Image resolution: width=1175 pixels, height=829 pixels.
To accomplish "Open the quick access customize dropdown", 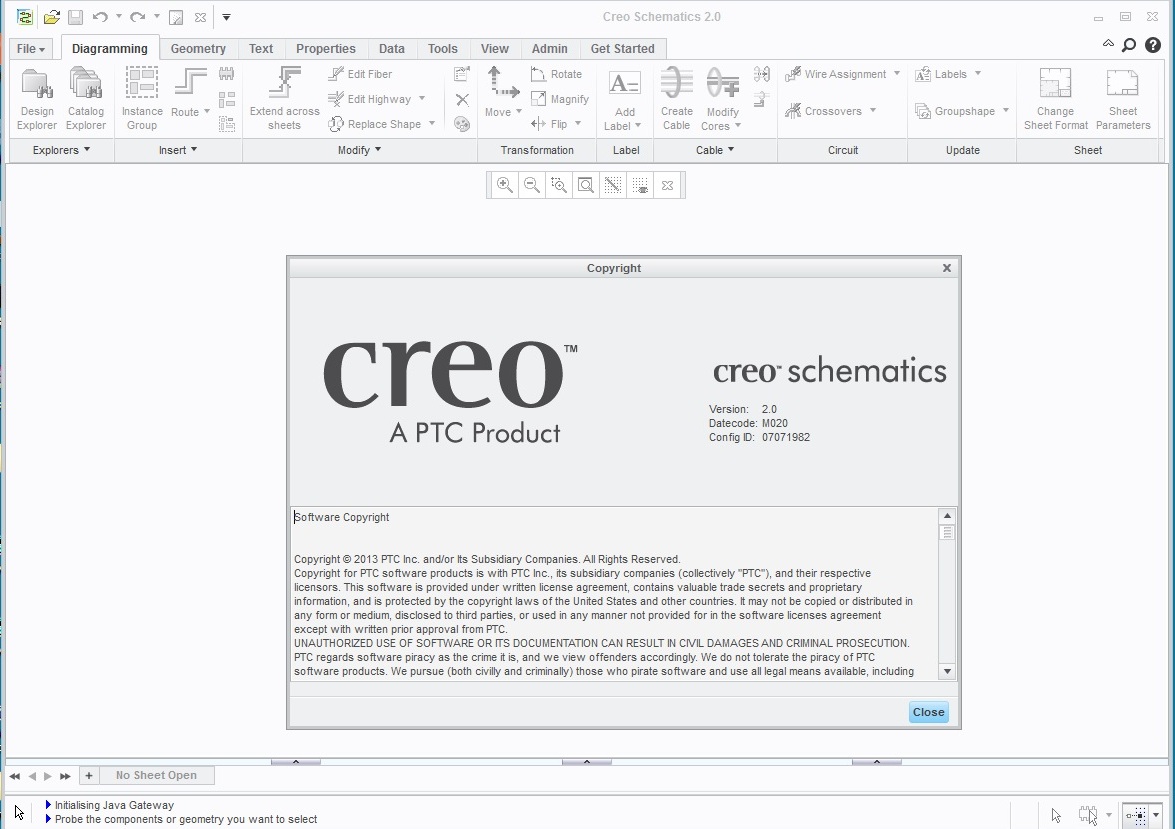I will (226, 16).
